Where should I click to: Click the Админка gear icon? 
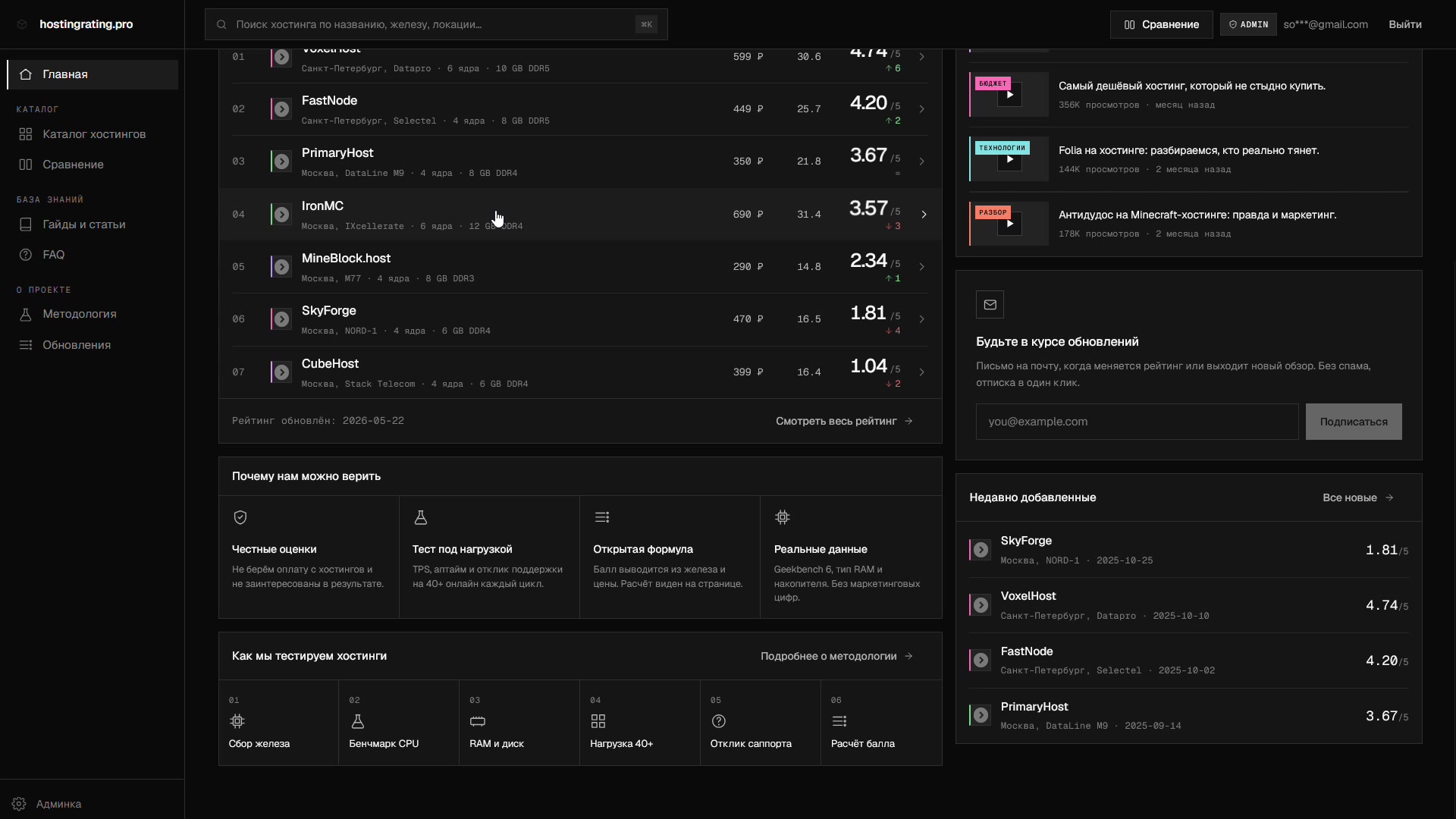point(19,804)
